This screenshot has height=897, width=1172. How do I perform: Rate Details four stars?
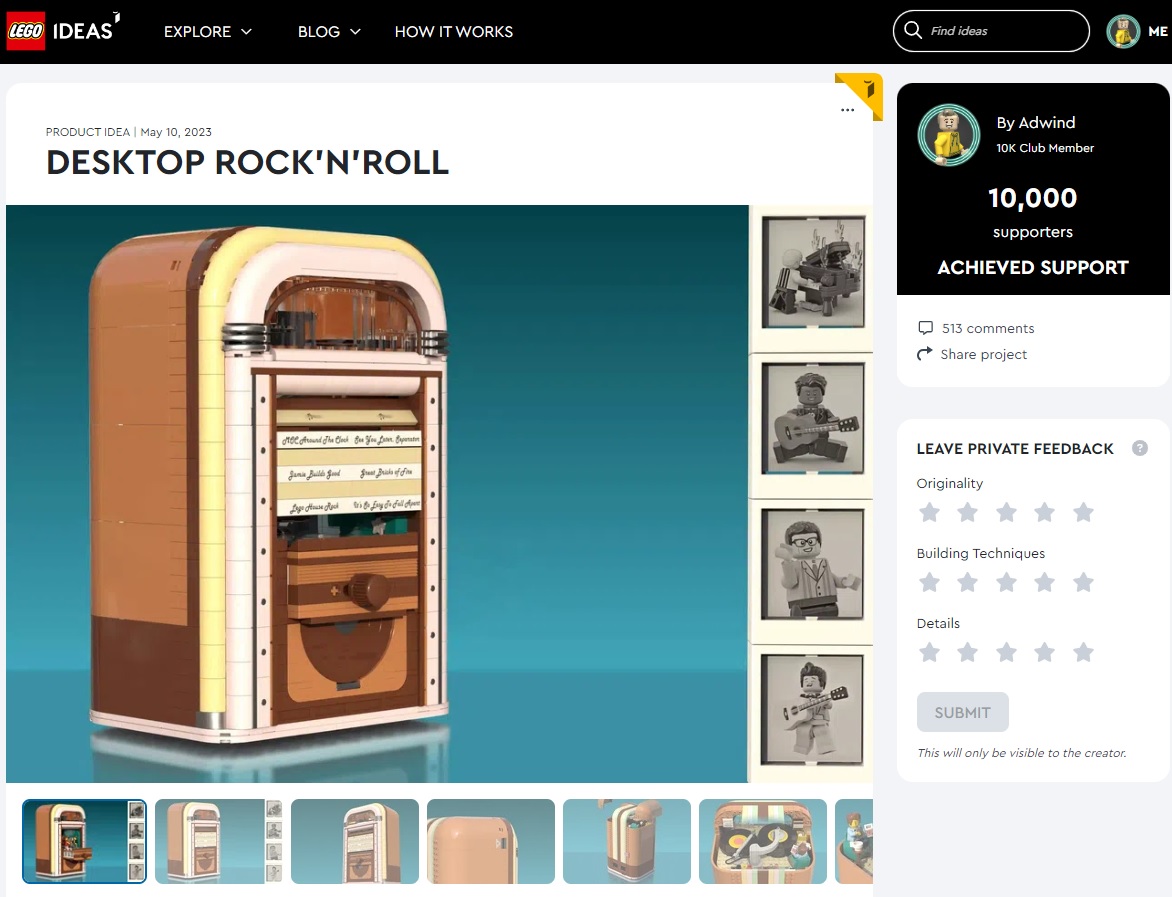pos(1044,652)
